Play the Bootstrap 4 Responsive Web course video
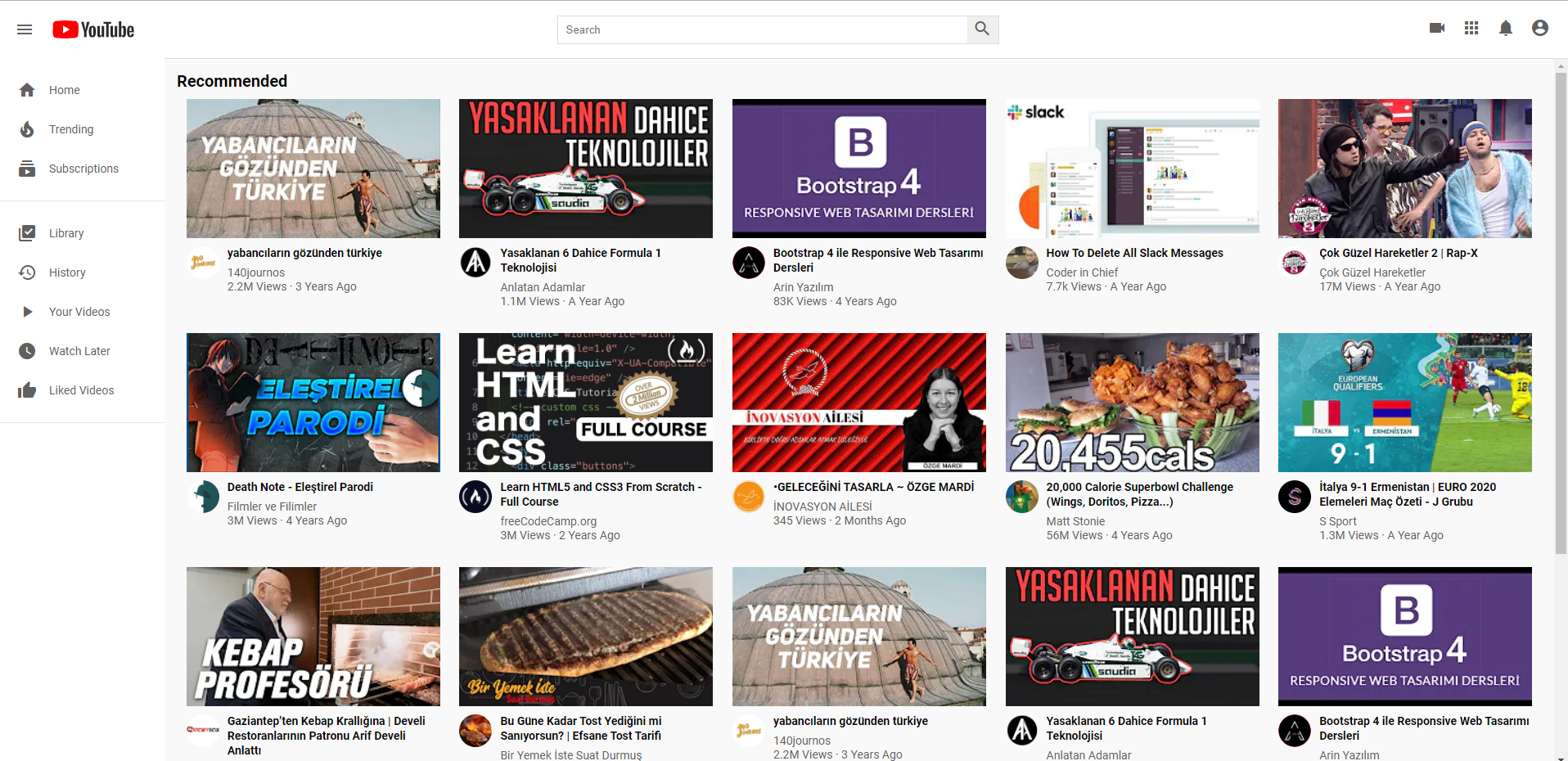Screen dimensions: 1568x761 [x=858, y=168]
